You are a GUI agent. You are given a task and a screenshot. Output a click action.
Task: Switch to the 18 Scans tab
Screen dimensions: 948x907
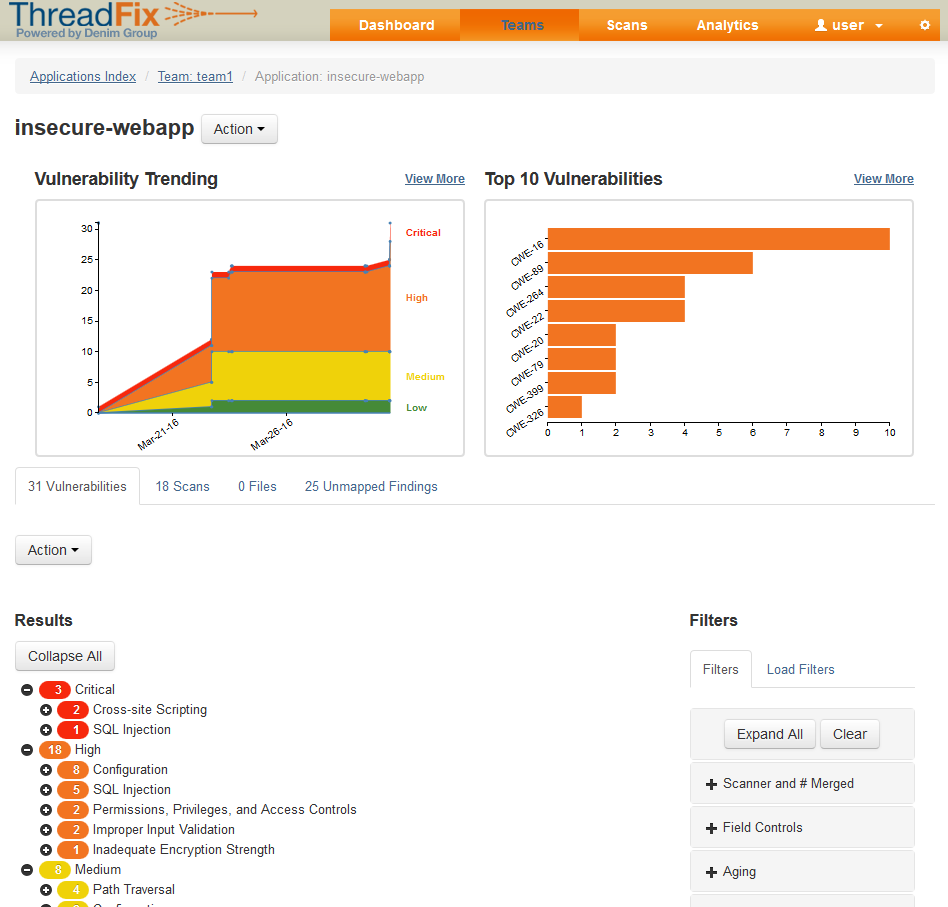click(x=182, y=486)
